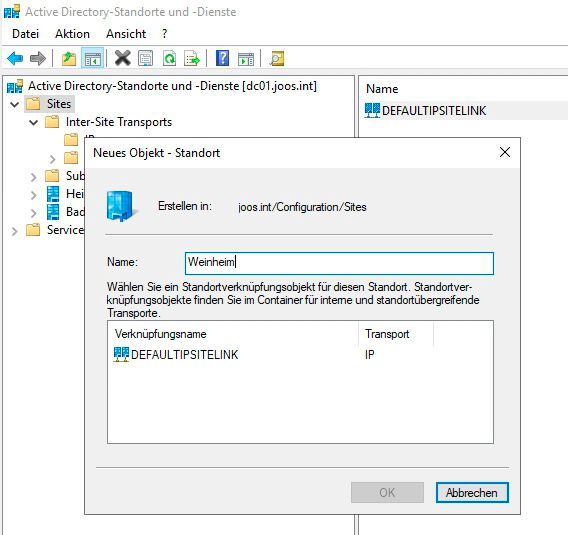The image size is (568, 535).
Task: Click the Sites folder icon
Action: [x=33, y=104]
